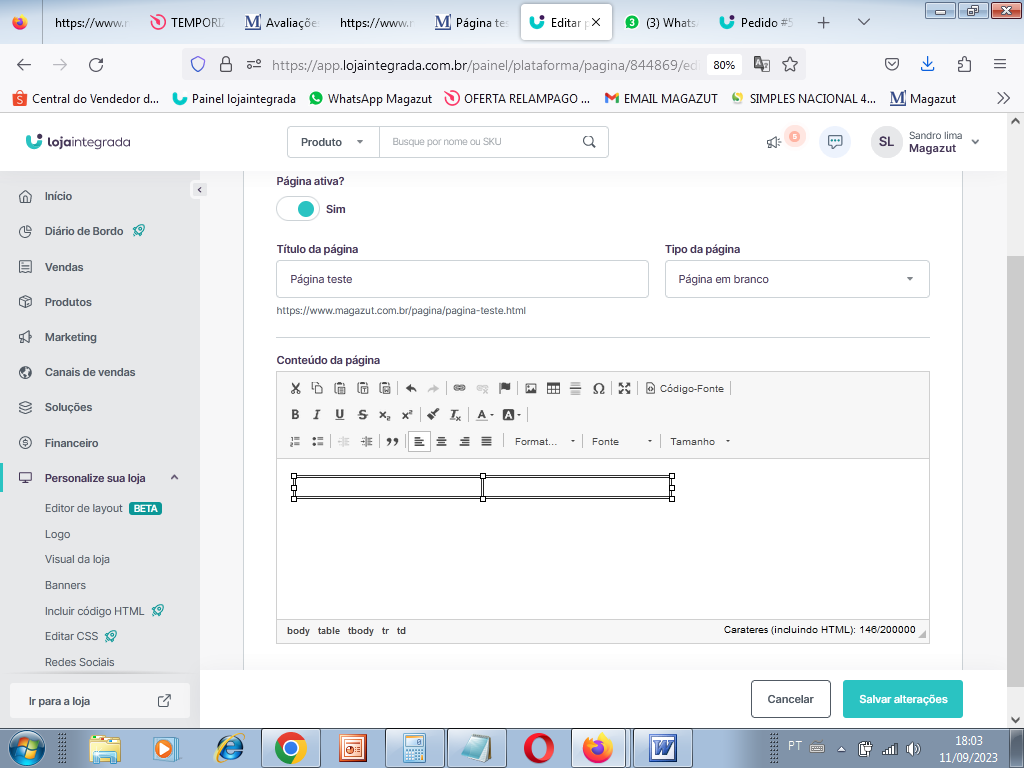Maximize the editor with the fullscreen icon
Image resolution: width=1024 pixels, height=768 pixels.
click(625, 388)
